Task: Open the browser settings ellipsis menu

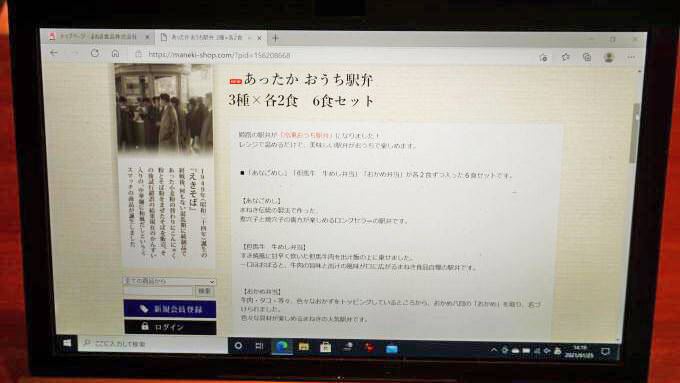Action: click(x=631, y=57)
